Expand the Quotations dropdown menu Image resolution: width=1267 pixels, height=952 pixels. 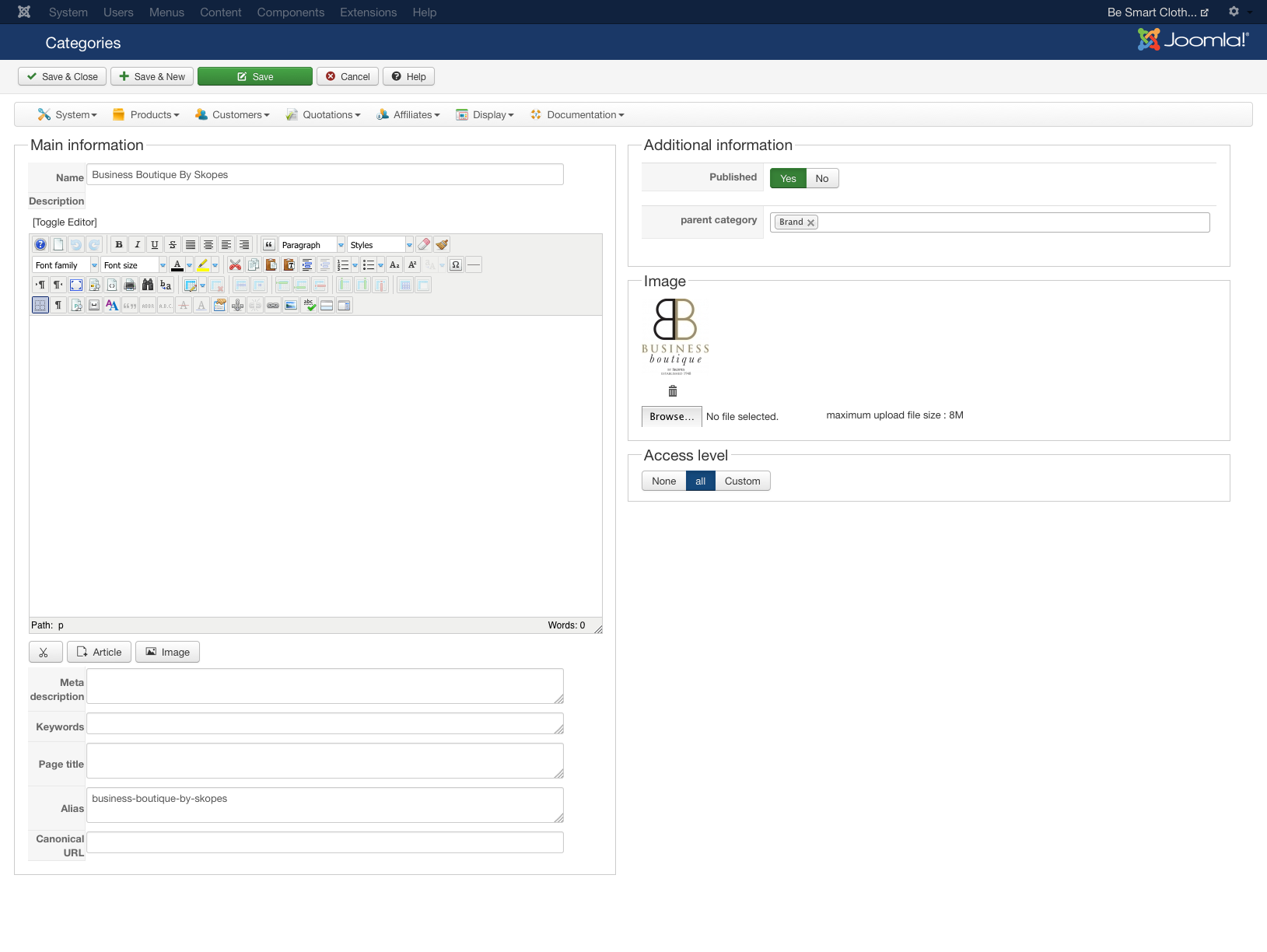tap(323, 115)
